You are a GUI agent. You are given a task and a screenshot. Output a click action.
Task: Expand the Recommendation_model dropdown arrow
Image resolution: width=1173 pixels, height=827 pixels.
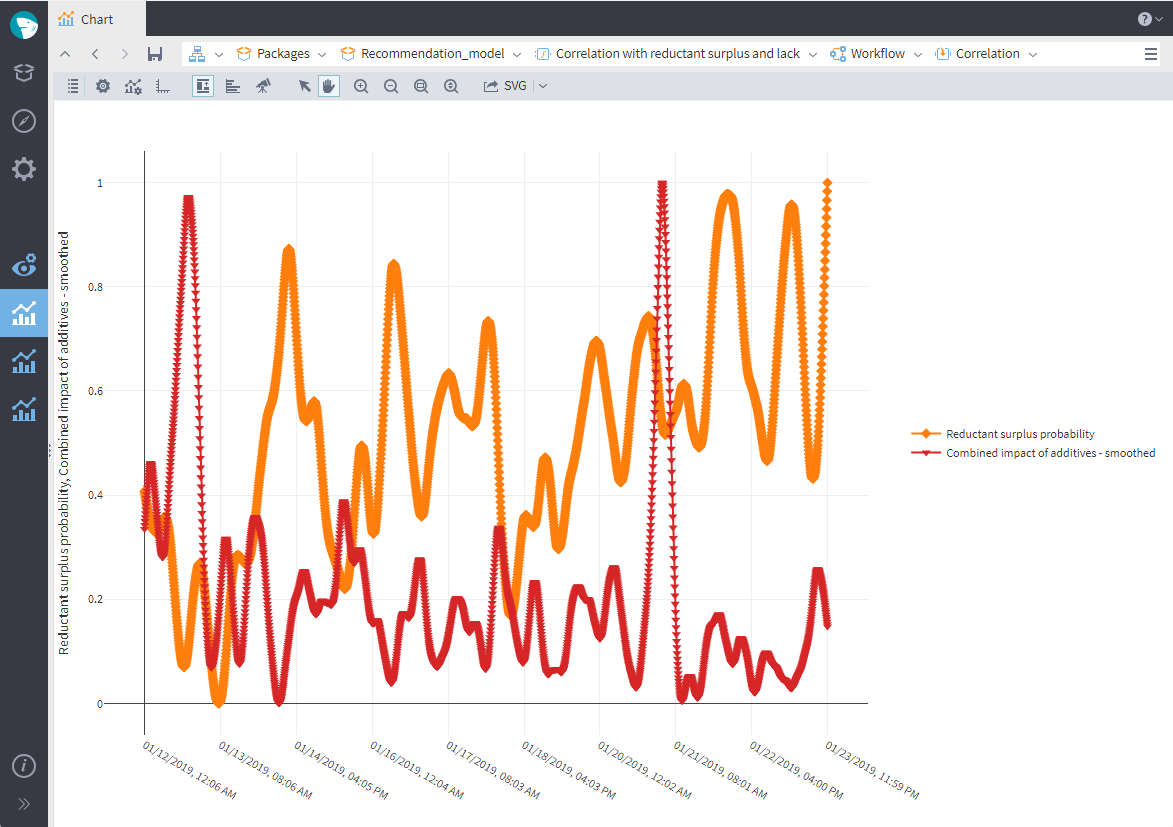point(517,55)
